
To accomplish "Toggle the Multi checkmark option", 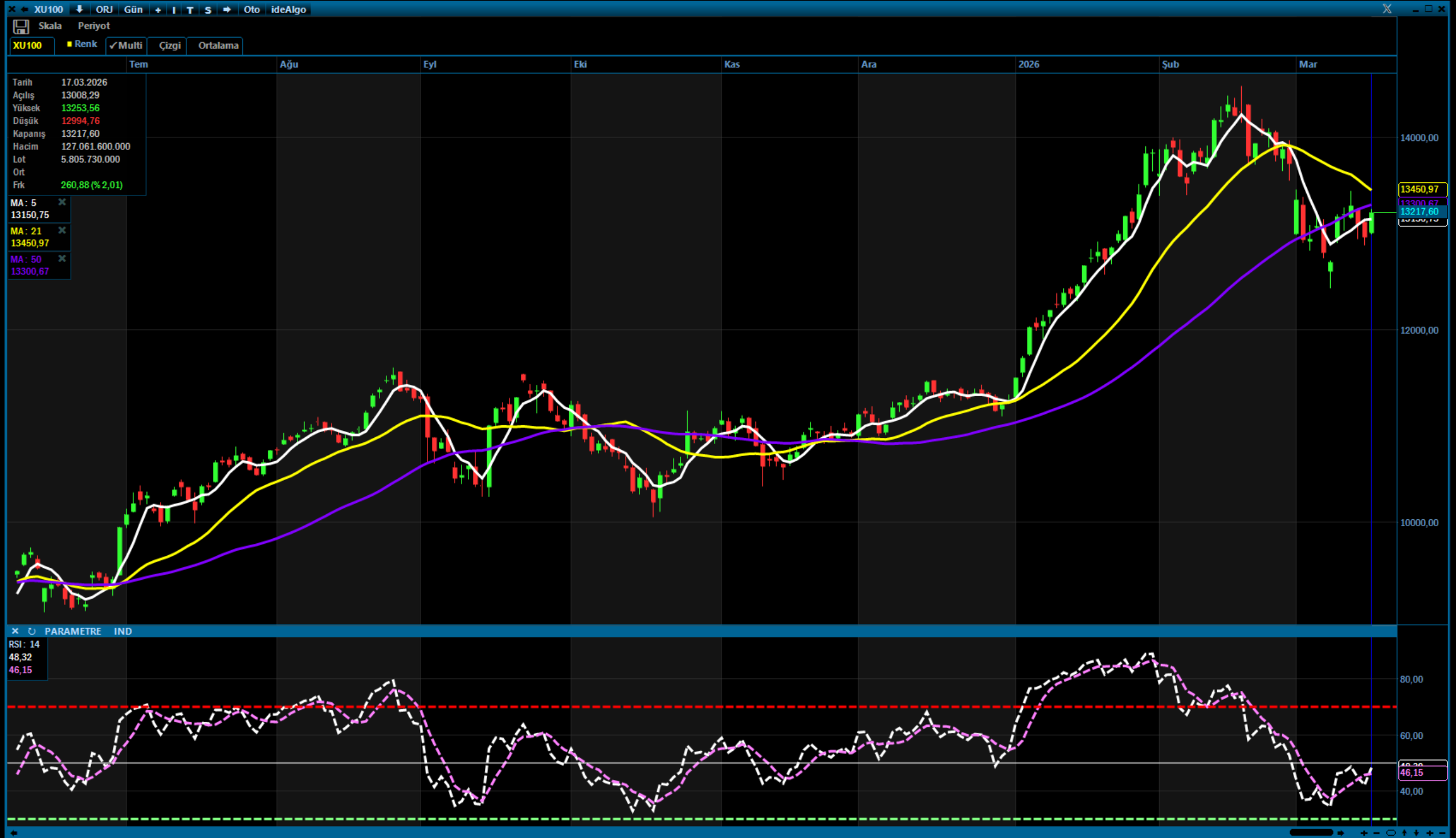I will (x=126, y=46).
